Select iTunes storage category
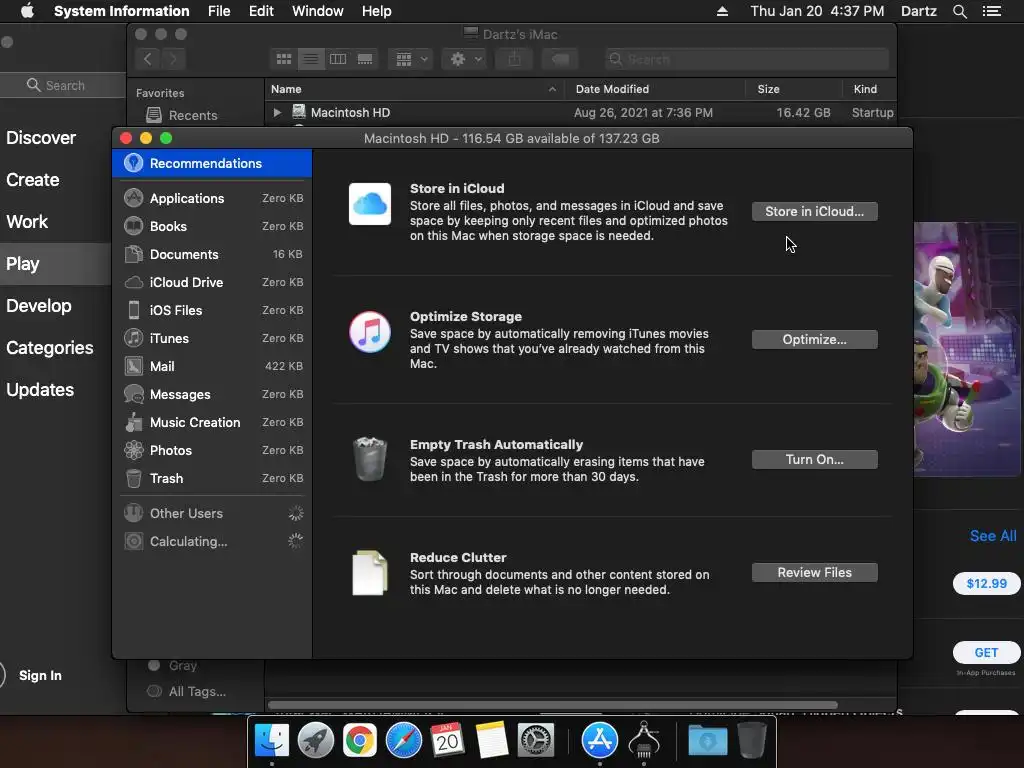1024x768 pixels. 213,338
